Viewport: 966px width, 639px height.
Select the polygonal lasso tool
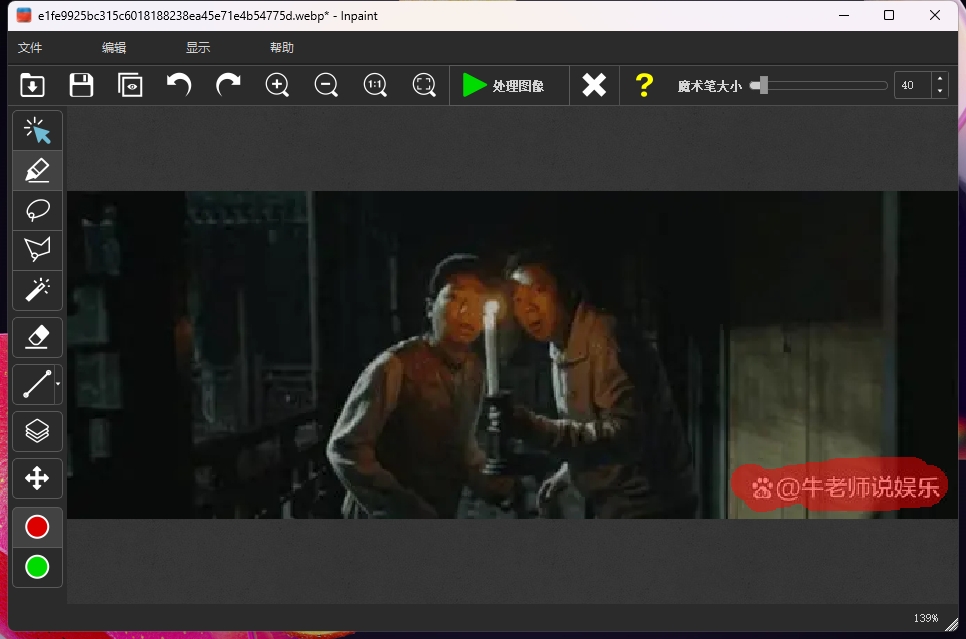(x=37, y=250)
